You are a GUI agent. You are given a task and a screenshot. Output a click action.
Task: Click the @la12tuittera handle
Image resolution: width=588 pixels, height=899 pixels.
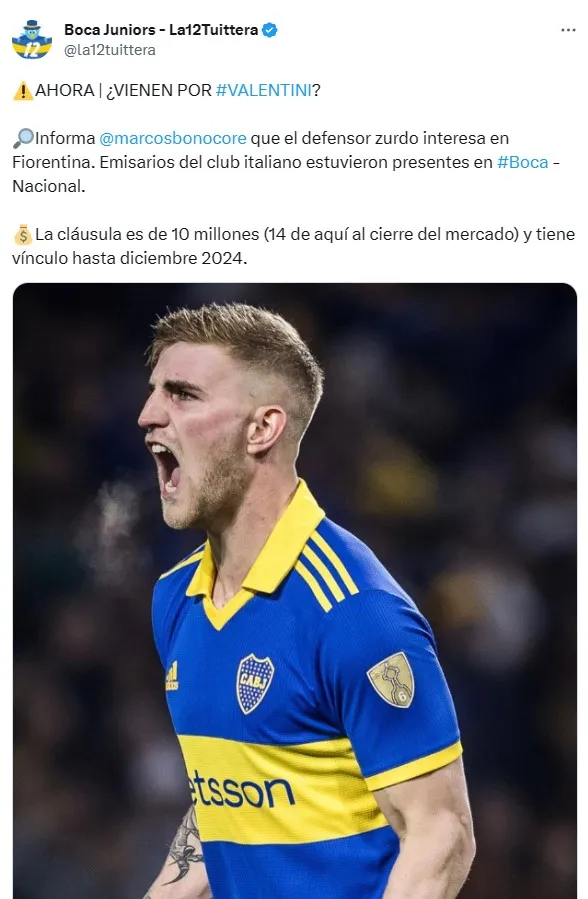(x=109, y=50)
